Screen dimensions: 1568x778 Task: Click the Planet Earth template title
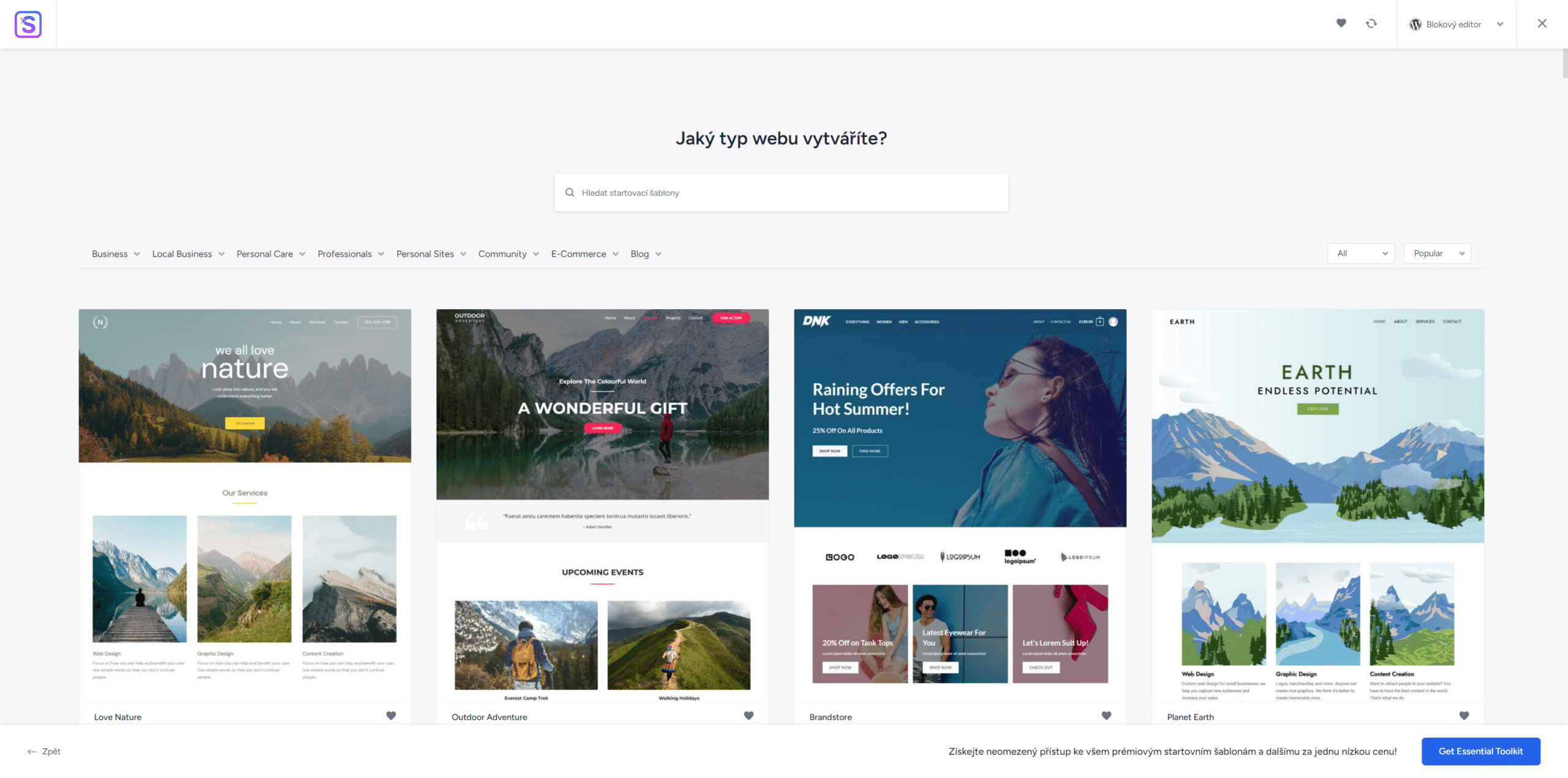click(x=1191, y=717)
